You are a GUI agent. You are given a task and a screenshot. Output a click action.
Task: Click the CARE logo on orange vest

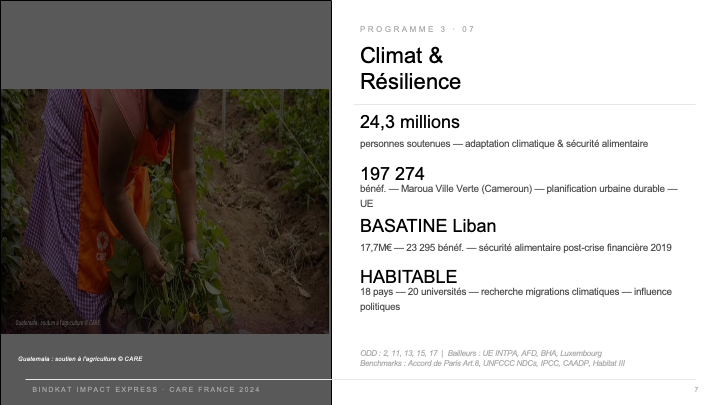tap(102, 247)
